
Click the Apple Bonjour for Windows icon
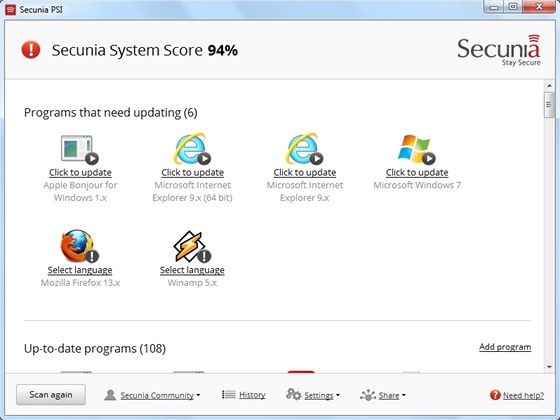tap(80, 149)
